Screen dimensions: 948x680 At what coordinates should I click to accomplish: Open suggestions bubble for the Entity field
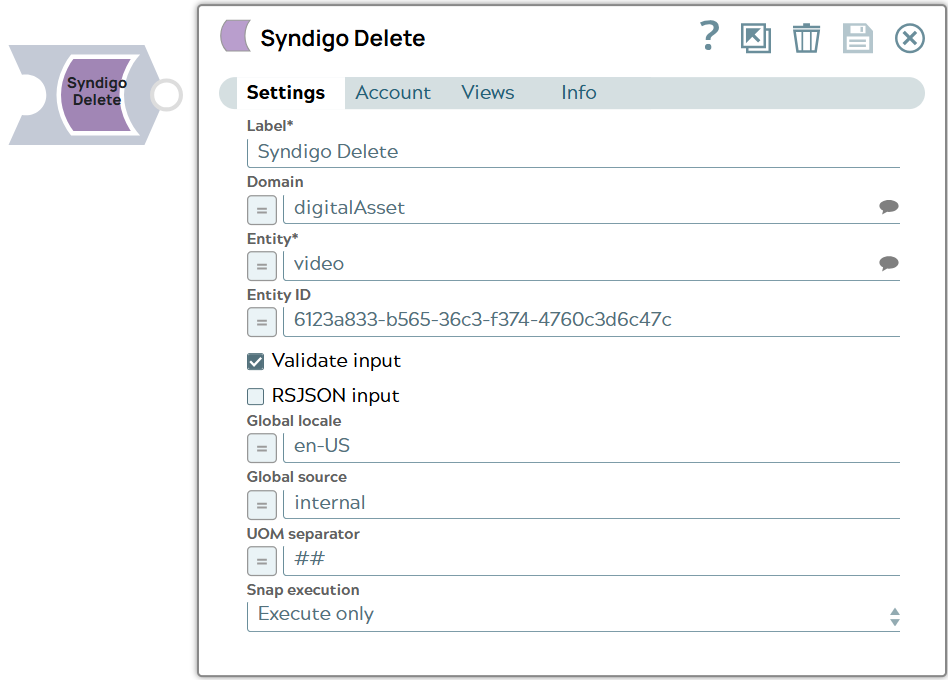pyautogui.click(x=888, y=263)
